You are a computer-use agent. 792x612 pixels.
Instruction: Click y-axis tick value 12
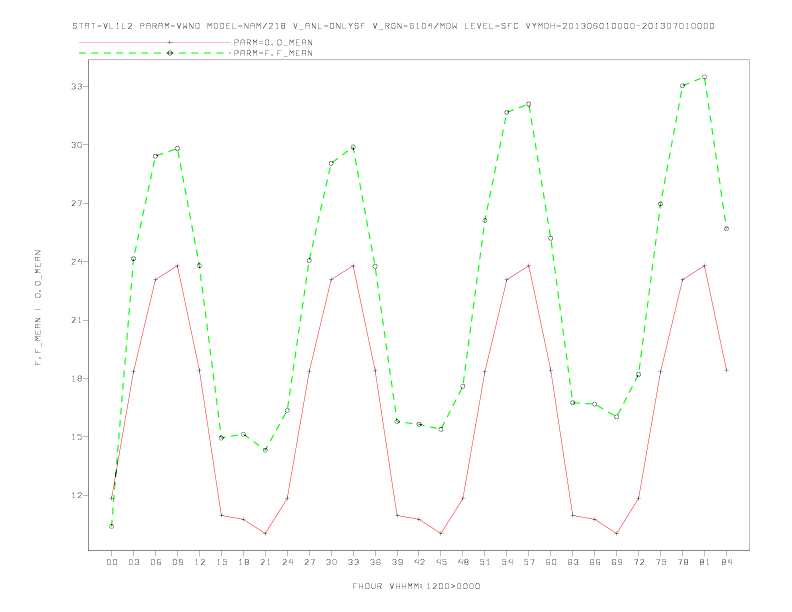coord(77,495)
